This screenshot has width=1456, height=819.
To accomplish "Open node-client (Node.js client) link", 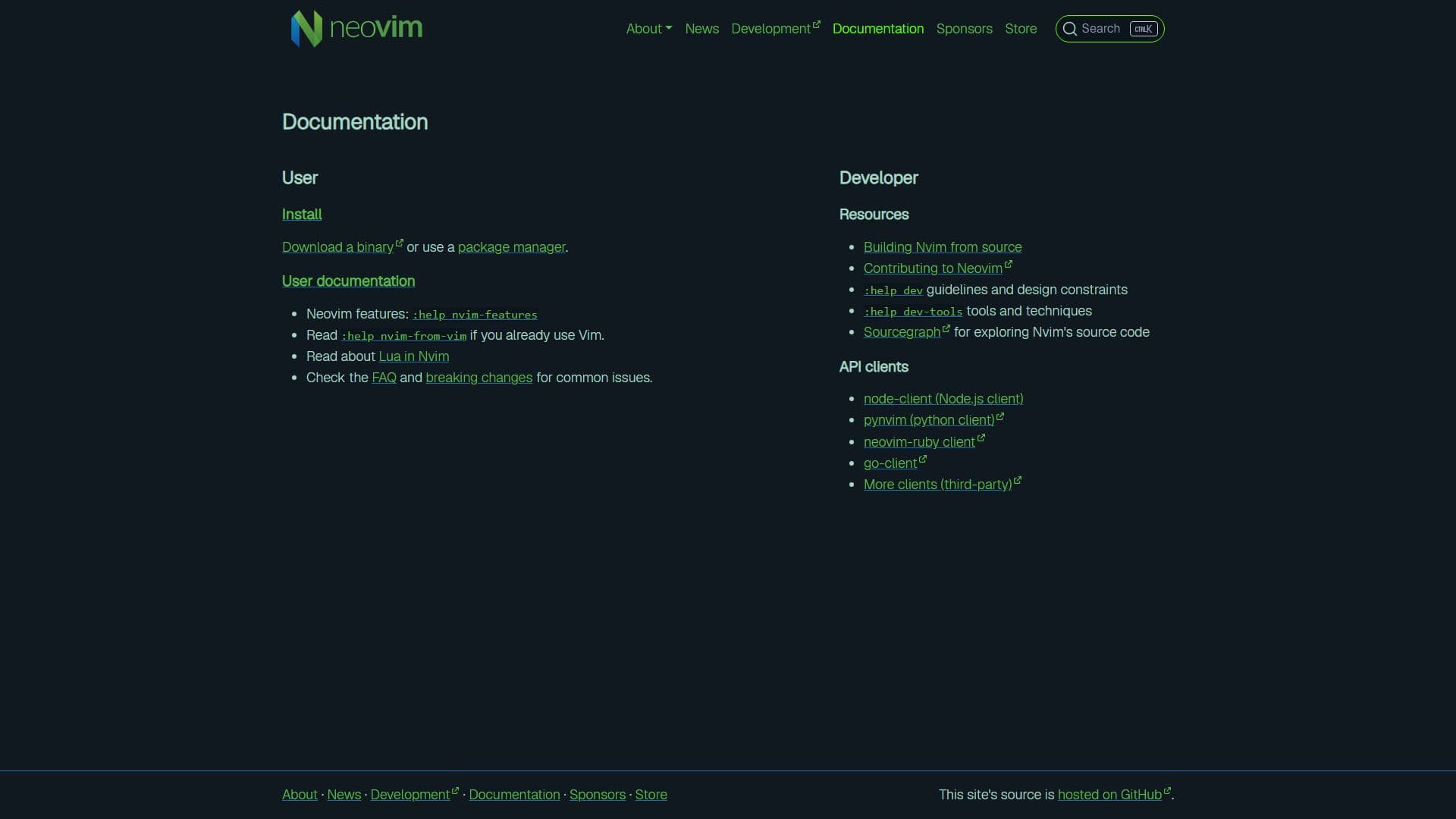I will click(x=943, y=399).
